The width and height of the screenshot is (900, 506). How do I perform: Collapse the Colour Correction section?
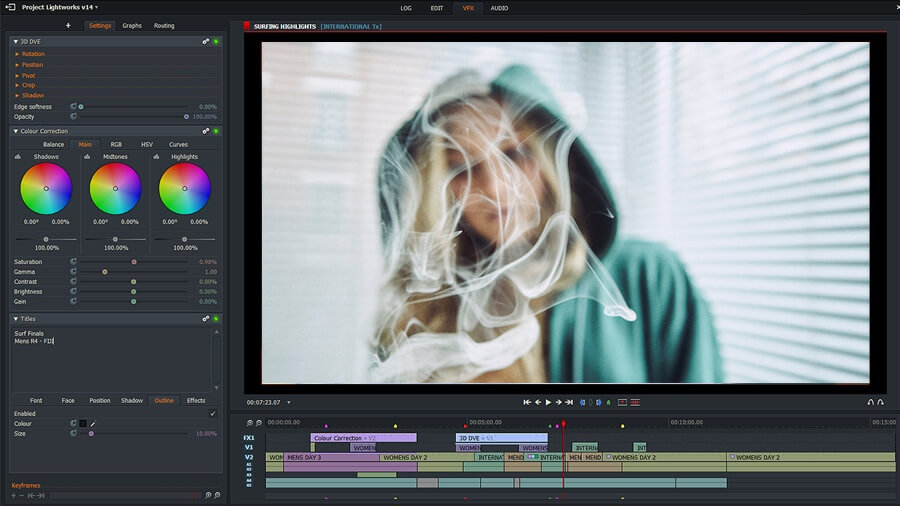coord(16,131)
